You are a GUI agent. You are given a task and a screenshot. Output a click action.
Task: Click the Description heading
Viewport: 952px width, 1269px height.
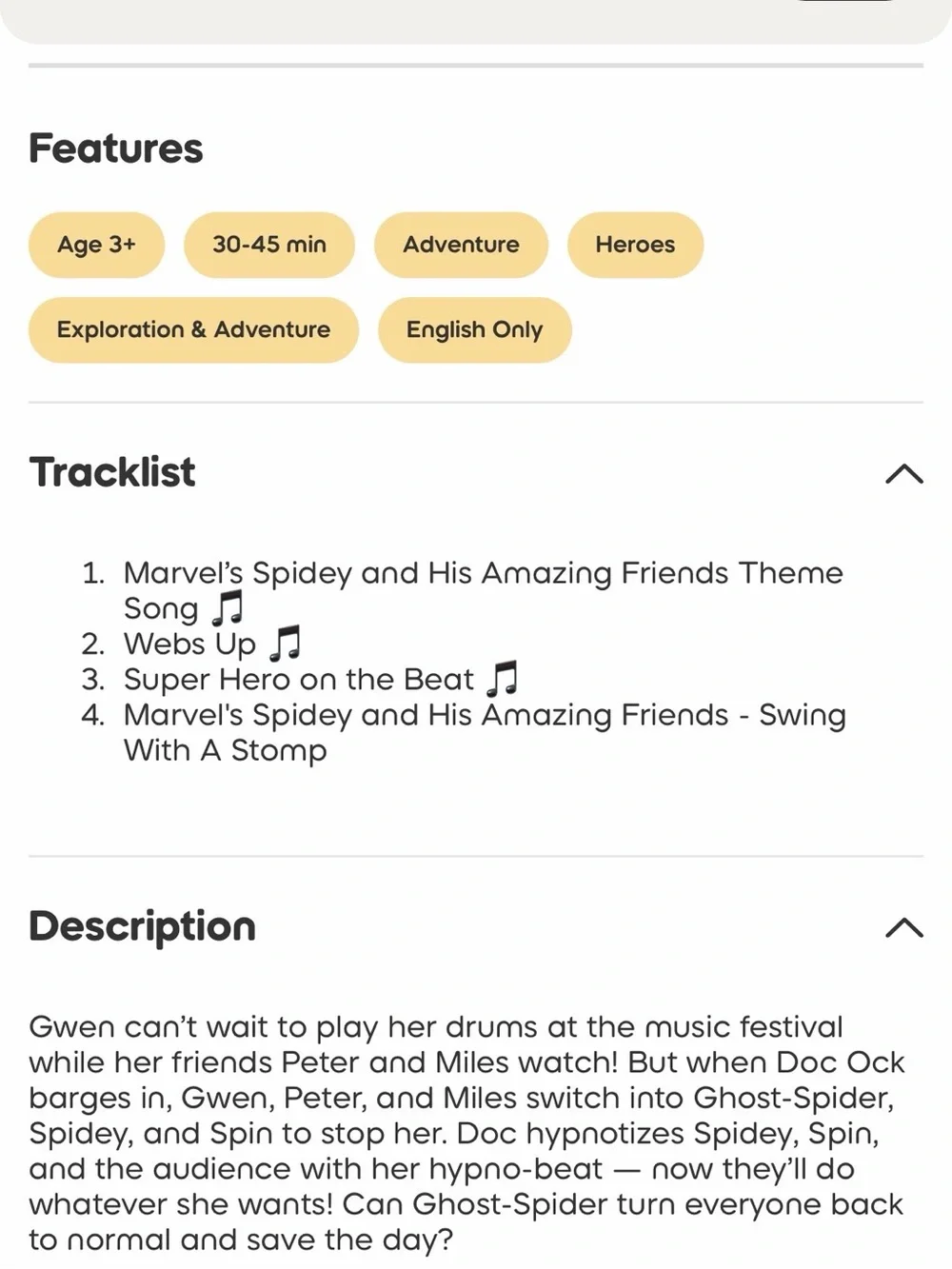(x=143, y=926)
